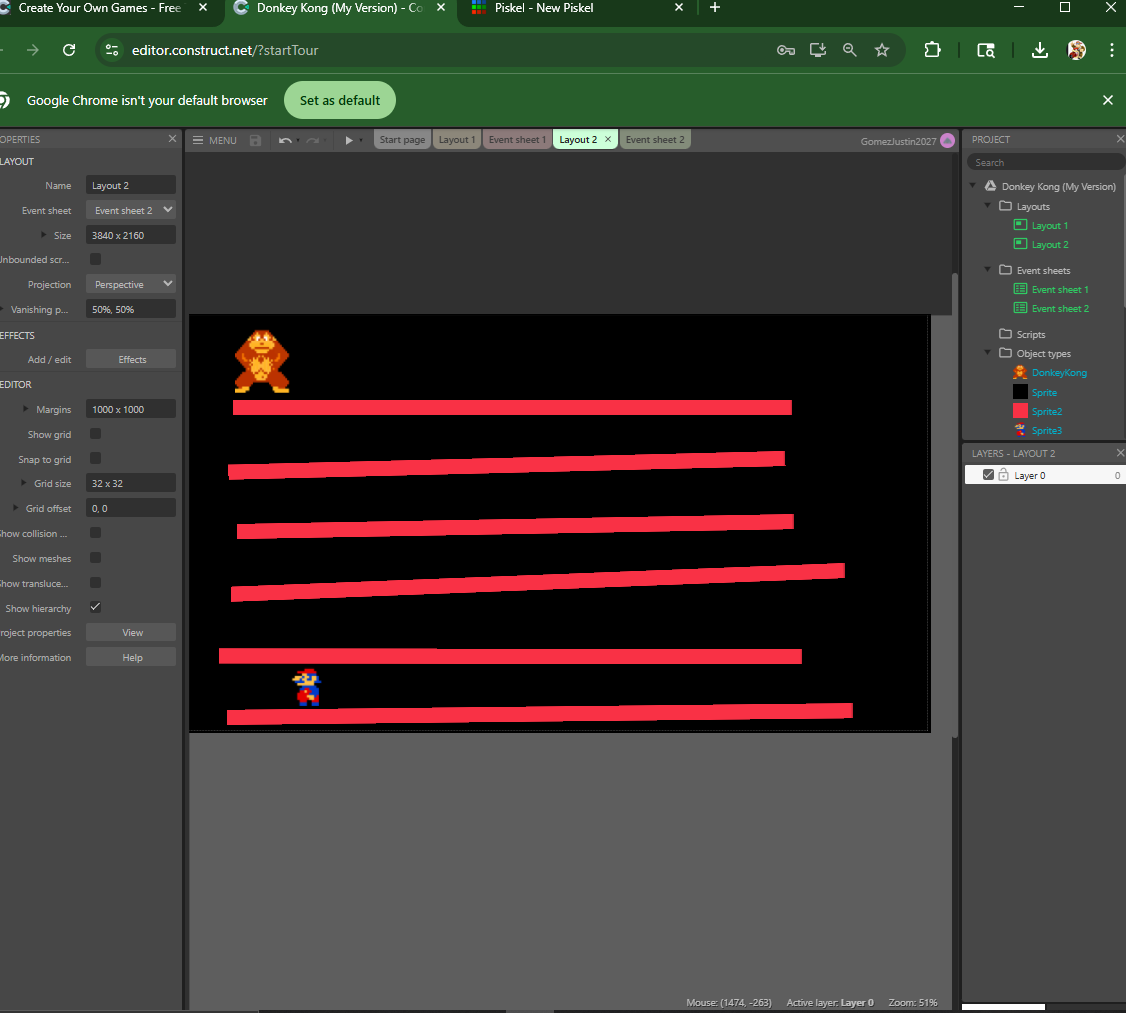Select the red Sprite2 object icon
This screenshot has width=1126, height=1013.
click(1020, 411)
